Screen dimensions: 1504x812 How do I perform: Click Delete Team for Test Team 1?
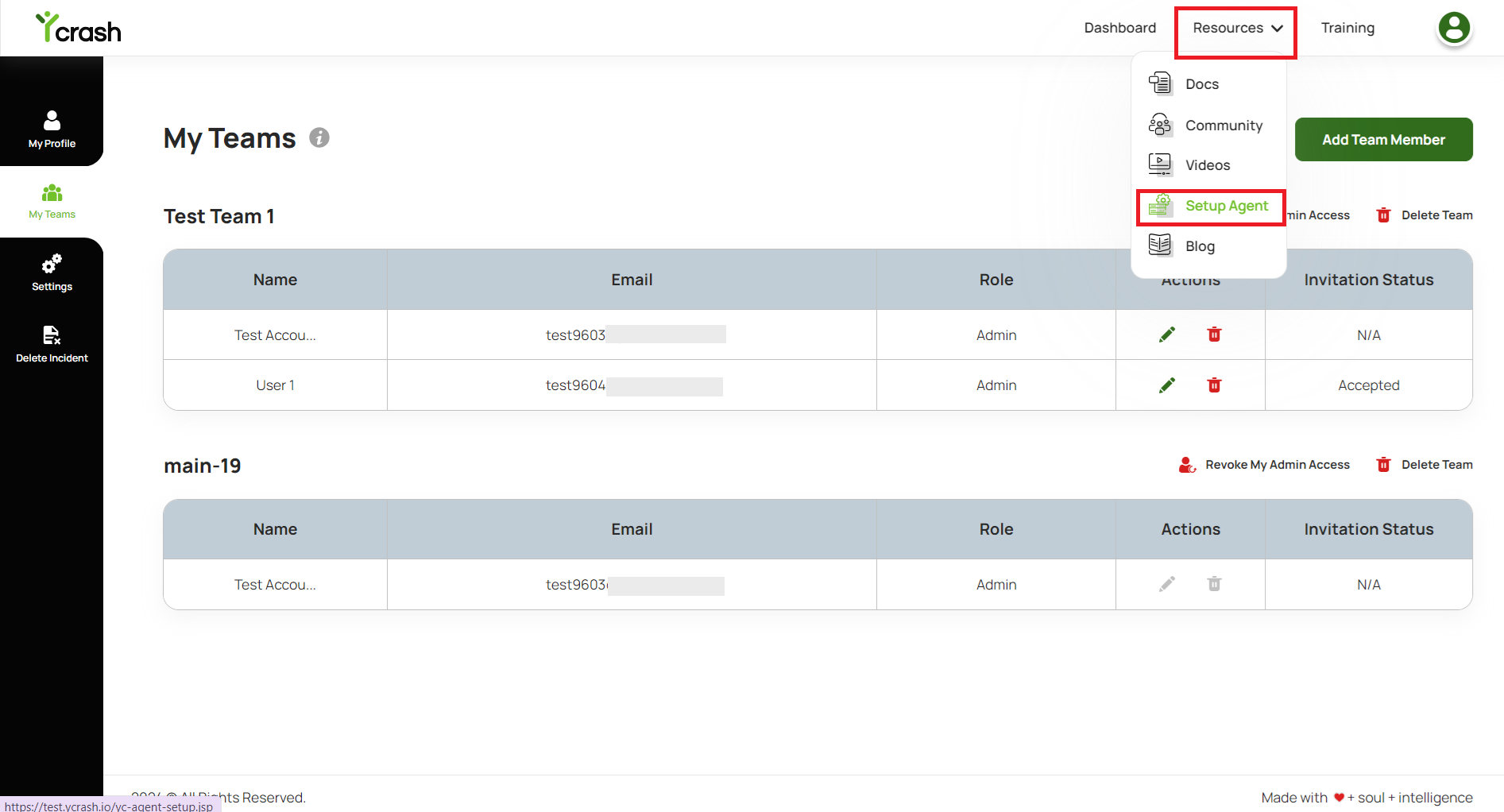(x=1436, y=215)
